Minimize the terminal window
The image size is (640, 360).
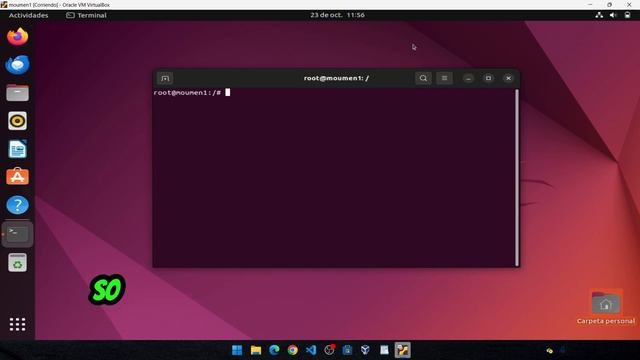coord(468,78)
